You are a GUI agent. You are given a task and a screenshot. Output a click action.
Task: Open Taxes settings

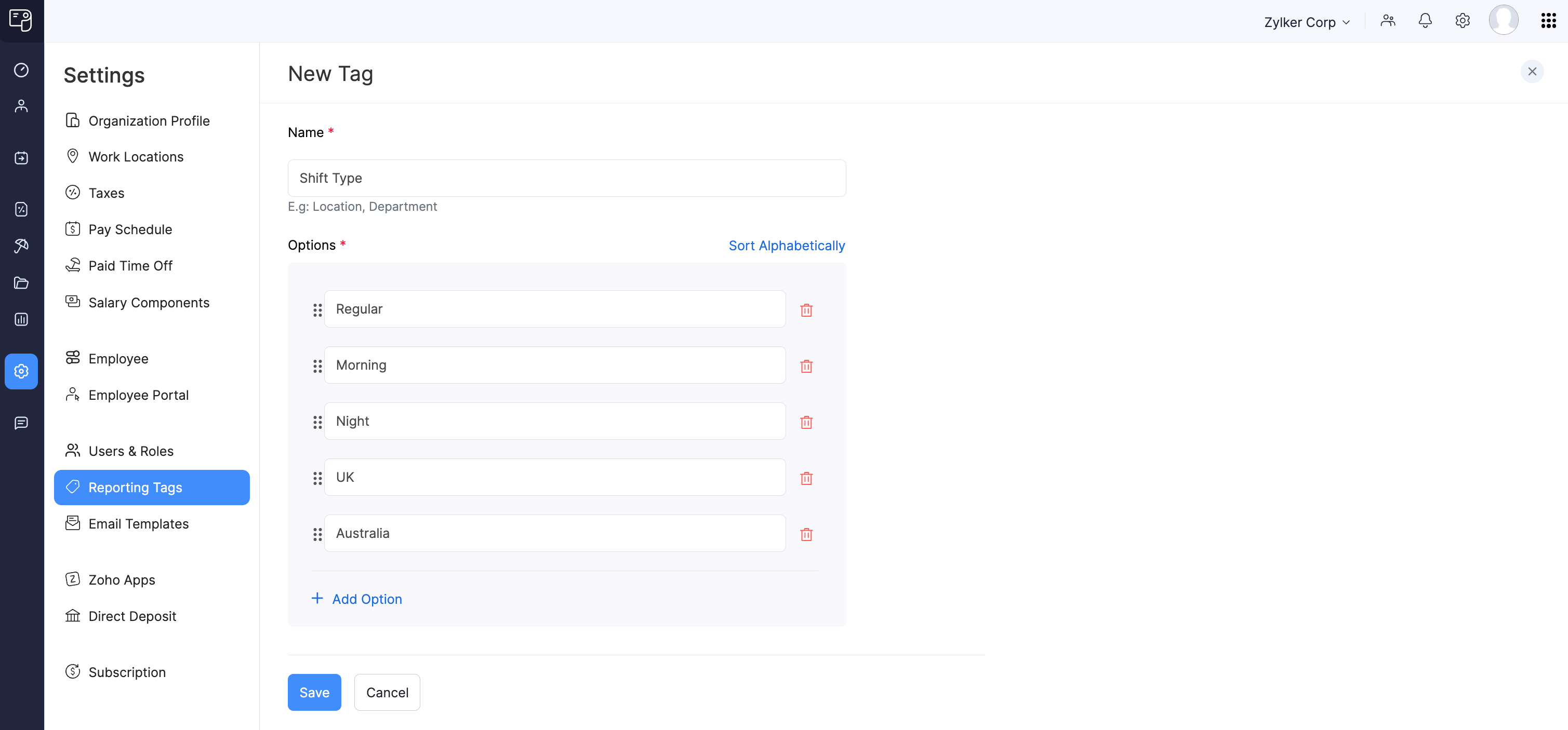[x=152, y=193]
